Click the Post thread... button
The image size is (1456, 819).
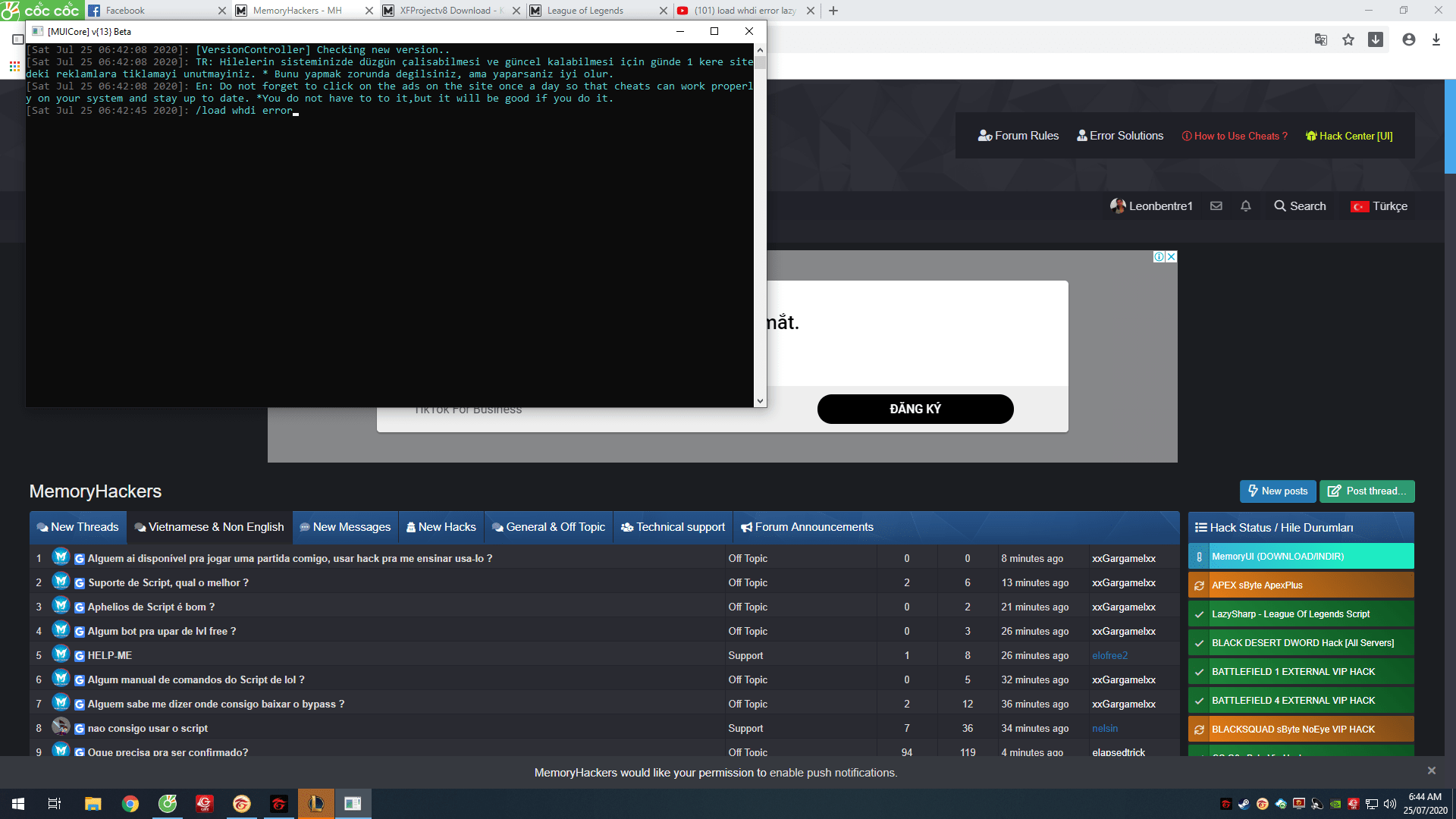click(x=1367, y=491)
